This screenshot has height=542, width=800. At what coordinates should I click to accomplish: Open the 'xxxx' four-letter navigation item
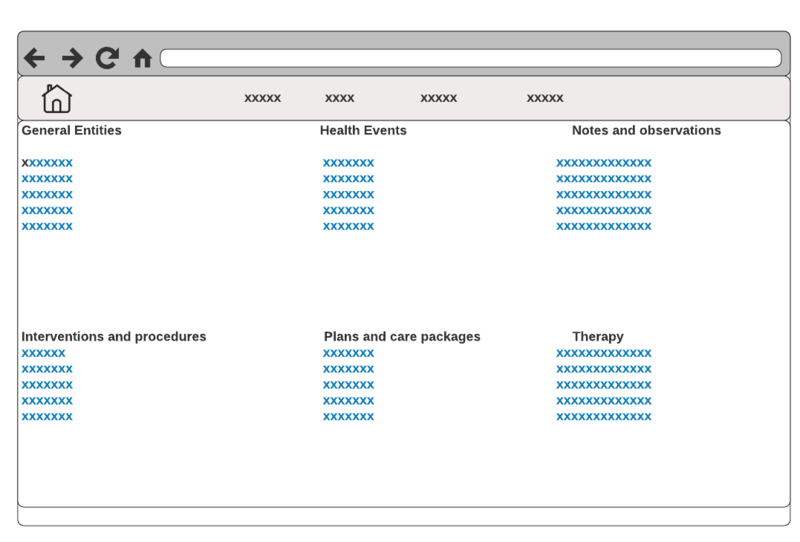click(339, 98)
